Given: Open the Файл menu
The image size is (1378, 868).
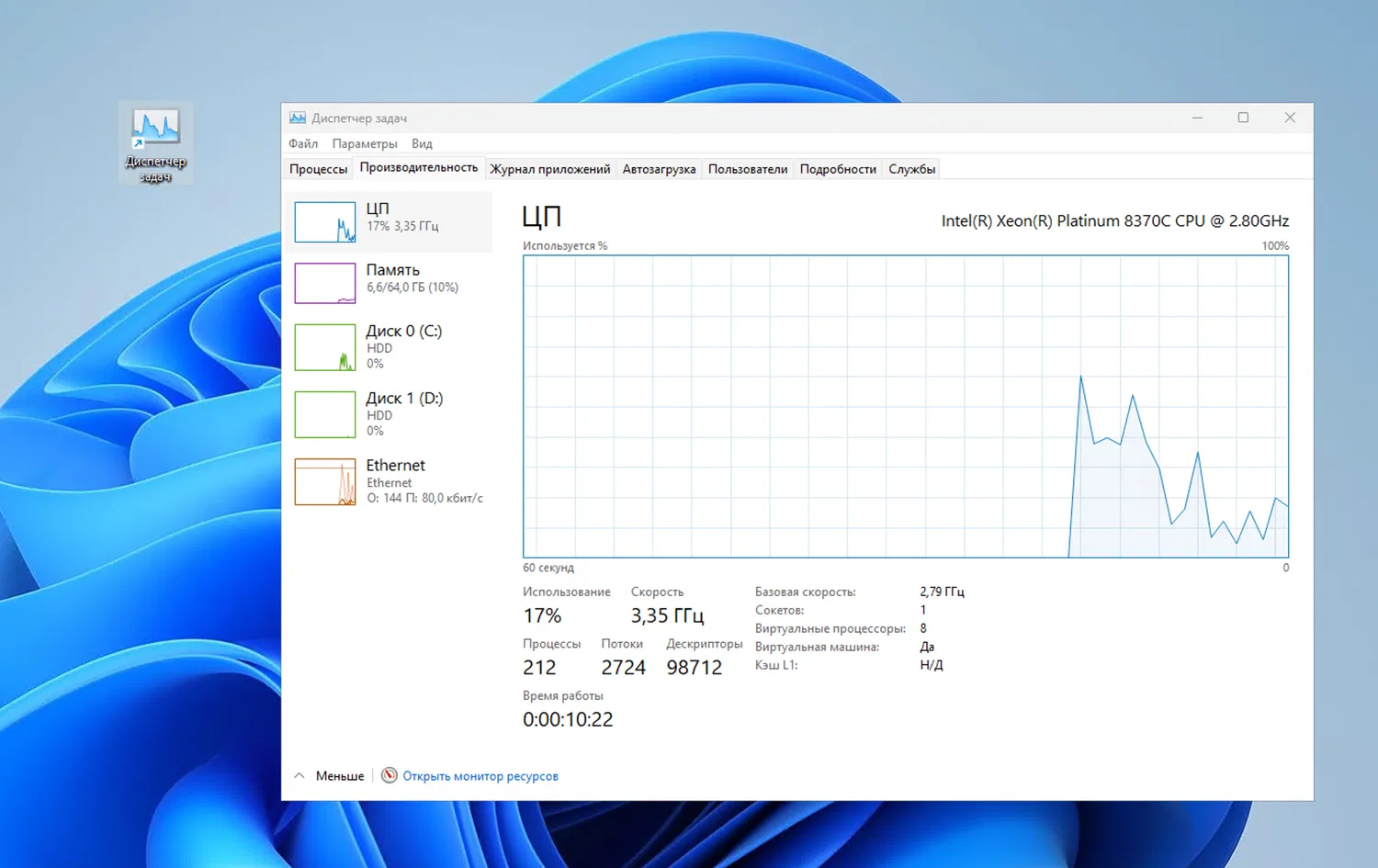Looking at the screenshot, I should pos(303,143).
